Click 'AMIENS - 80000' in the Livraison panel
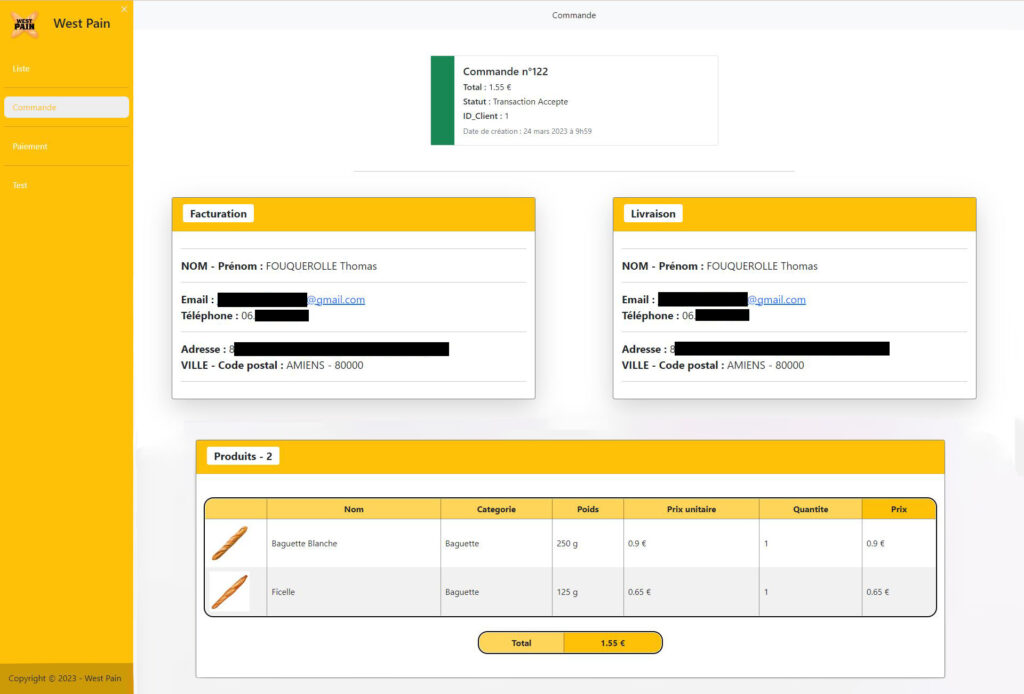The height and width of the screenshot is (694, 1024). coord(765,366)
